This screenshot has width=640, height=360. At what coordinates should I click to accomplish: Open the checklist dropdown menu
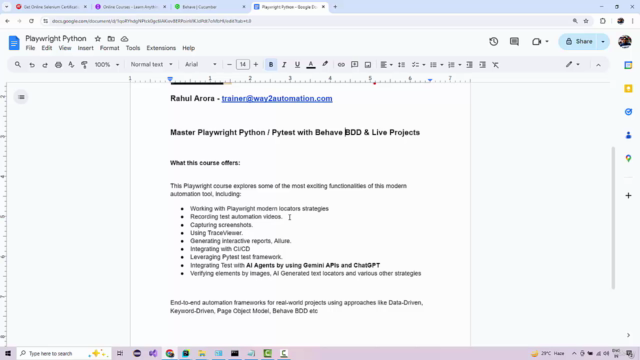click(418, 64)
